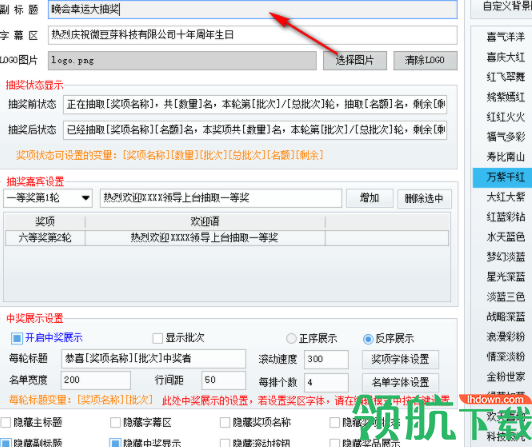Click the 奖项 column header
Screen dimensions: 532x447
pyautogui.click(x=45, y=222)
